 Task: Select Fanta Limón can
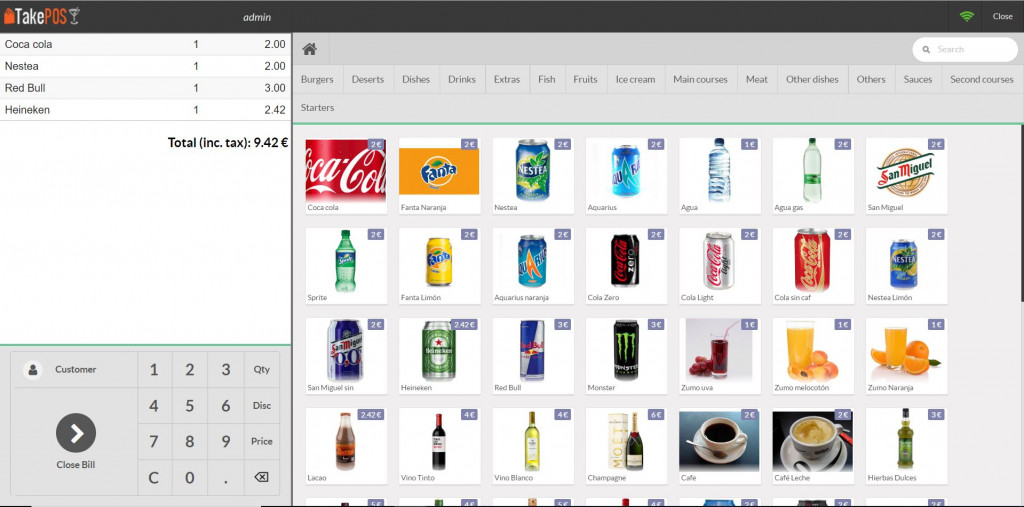point(440,265)
